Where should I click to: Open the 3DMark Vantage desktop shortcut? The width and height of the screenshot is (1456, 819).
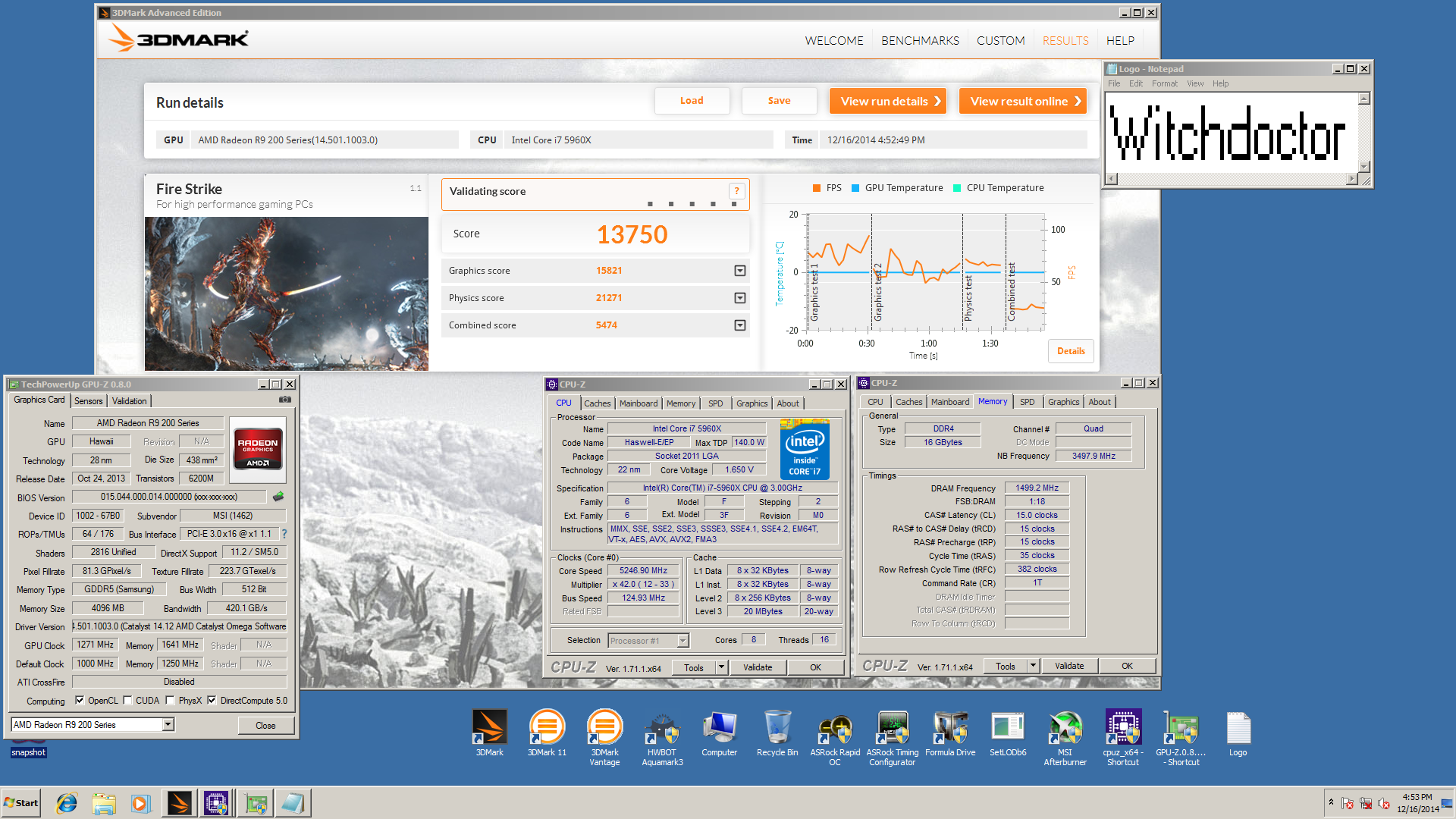(604, 737)
